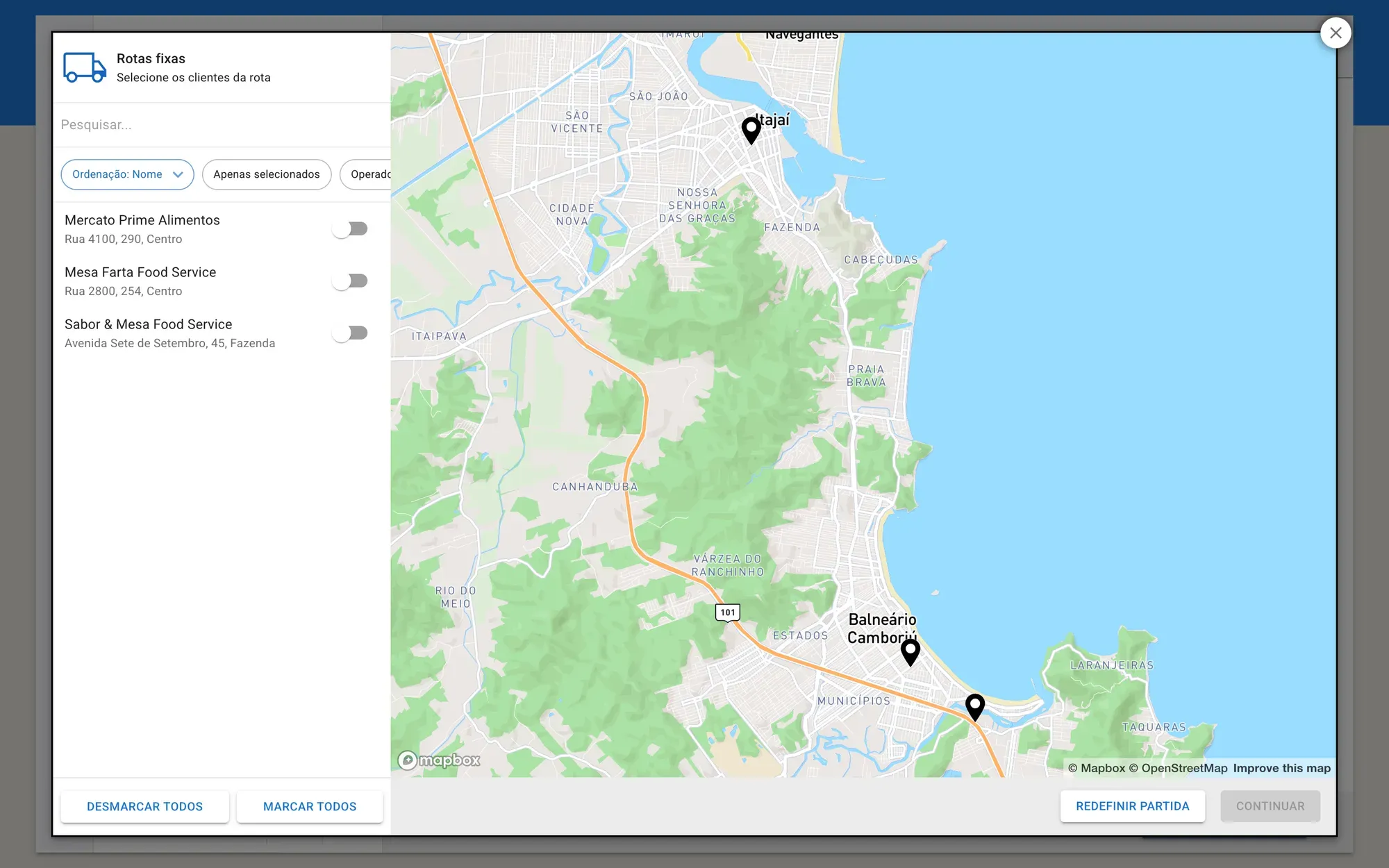Click the CANHANDUBA map label
This screenshot has height=868, width=1389.
click(595, 487)
